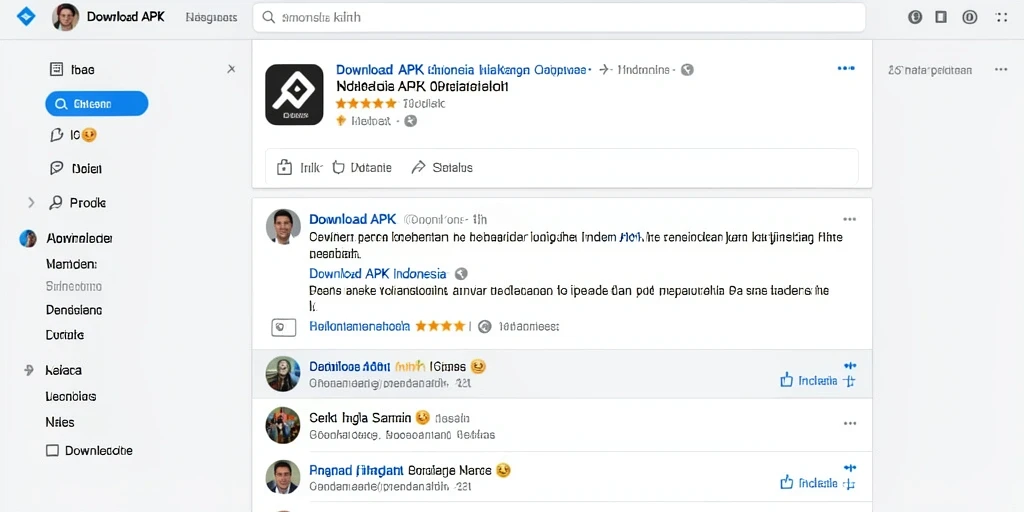Click the blue diamond logo icon

coord(25,16)
